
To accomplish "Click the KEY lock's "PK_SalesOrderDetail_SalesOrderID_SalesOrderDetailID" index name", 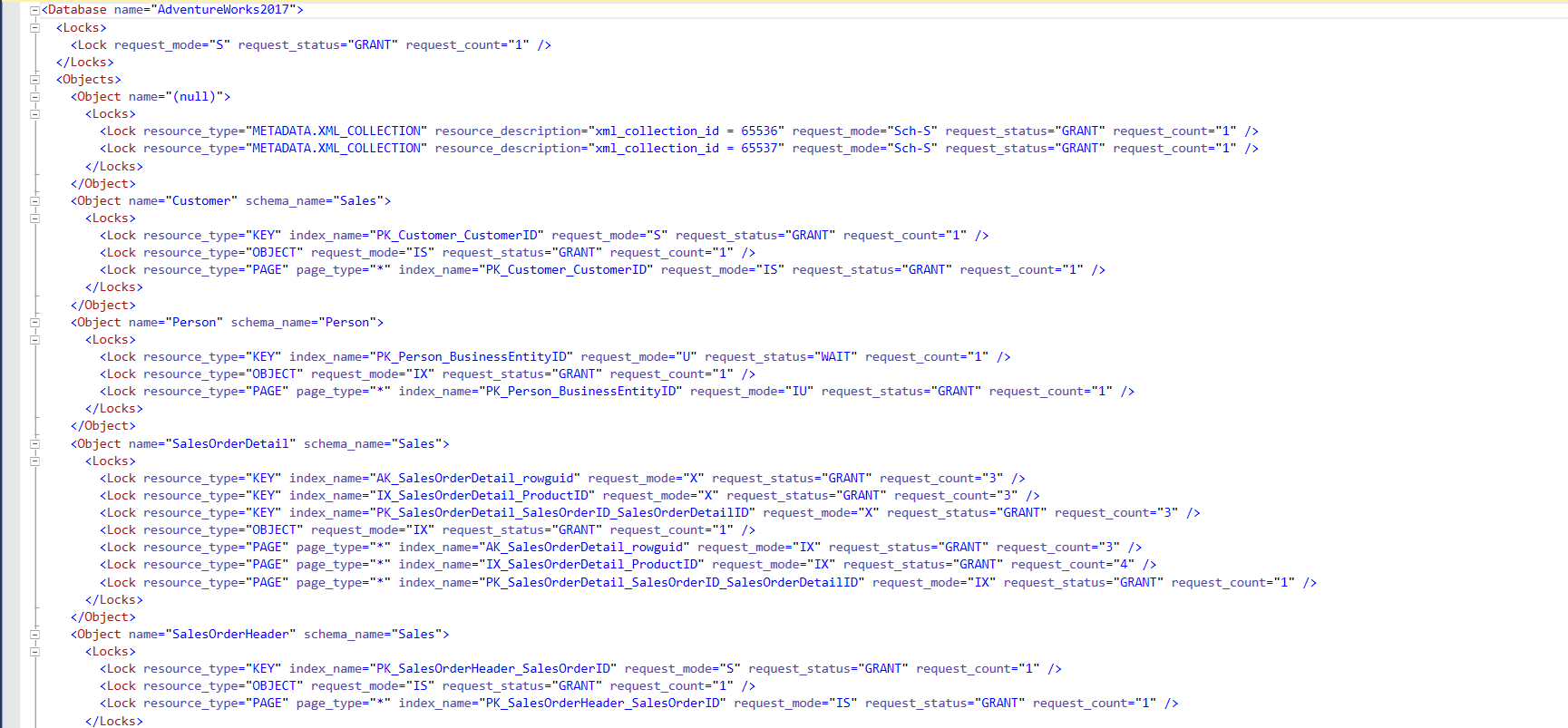I will click(562, 513).
